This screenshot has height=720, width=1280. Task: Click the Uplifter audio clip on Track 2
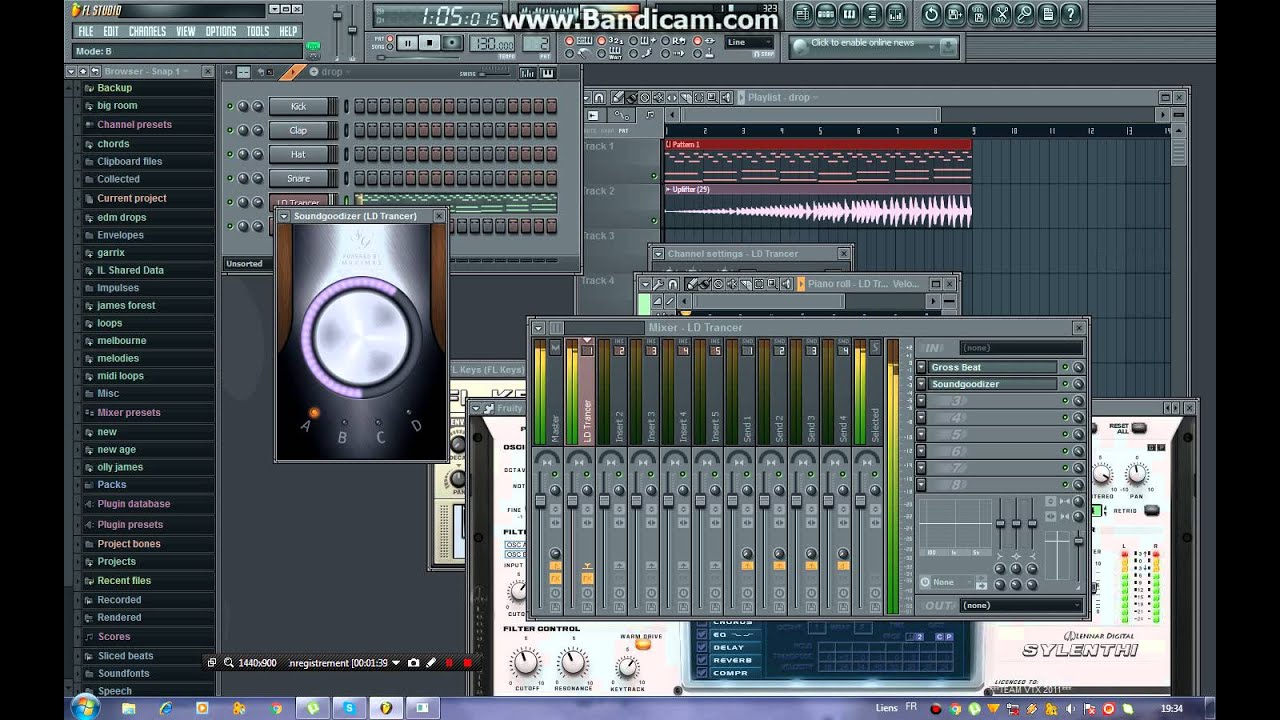(x=817, y=206)
